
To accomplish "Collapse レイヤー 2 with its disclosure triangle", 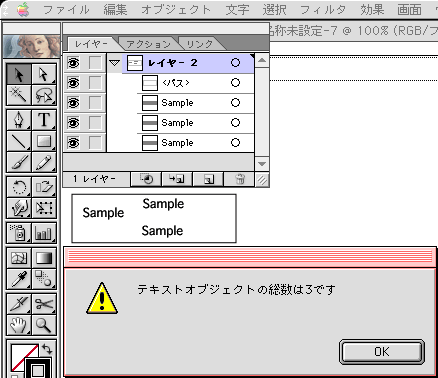I will tap(115, 63).
